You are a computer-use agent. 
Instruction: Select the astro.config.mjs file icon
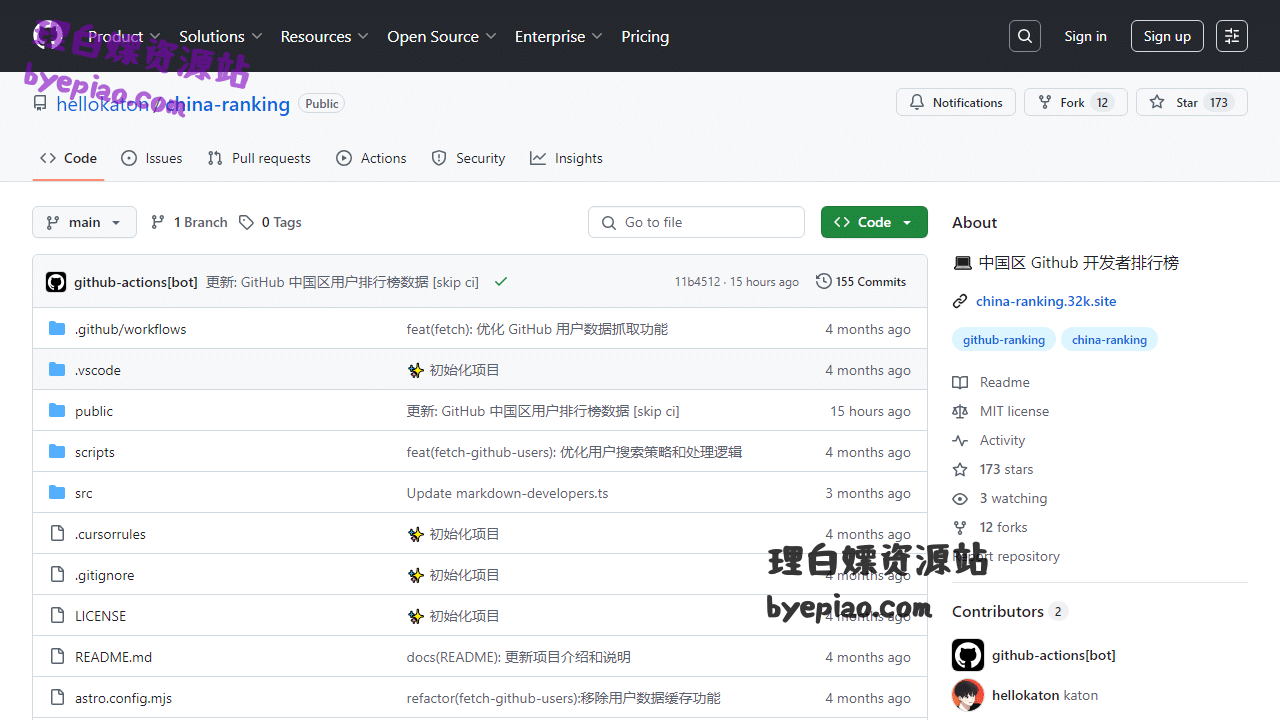pos(57,698)
